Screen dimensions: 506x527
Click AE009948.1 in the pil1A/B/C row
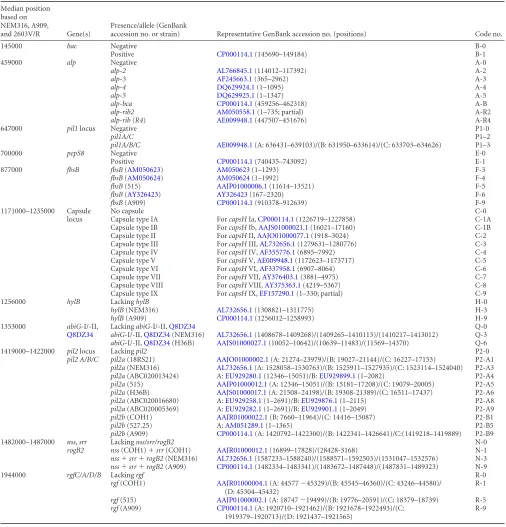click(x=234, y=145)
